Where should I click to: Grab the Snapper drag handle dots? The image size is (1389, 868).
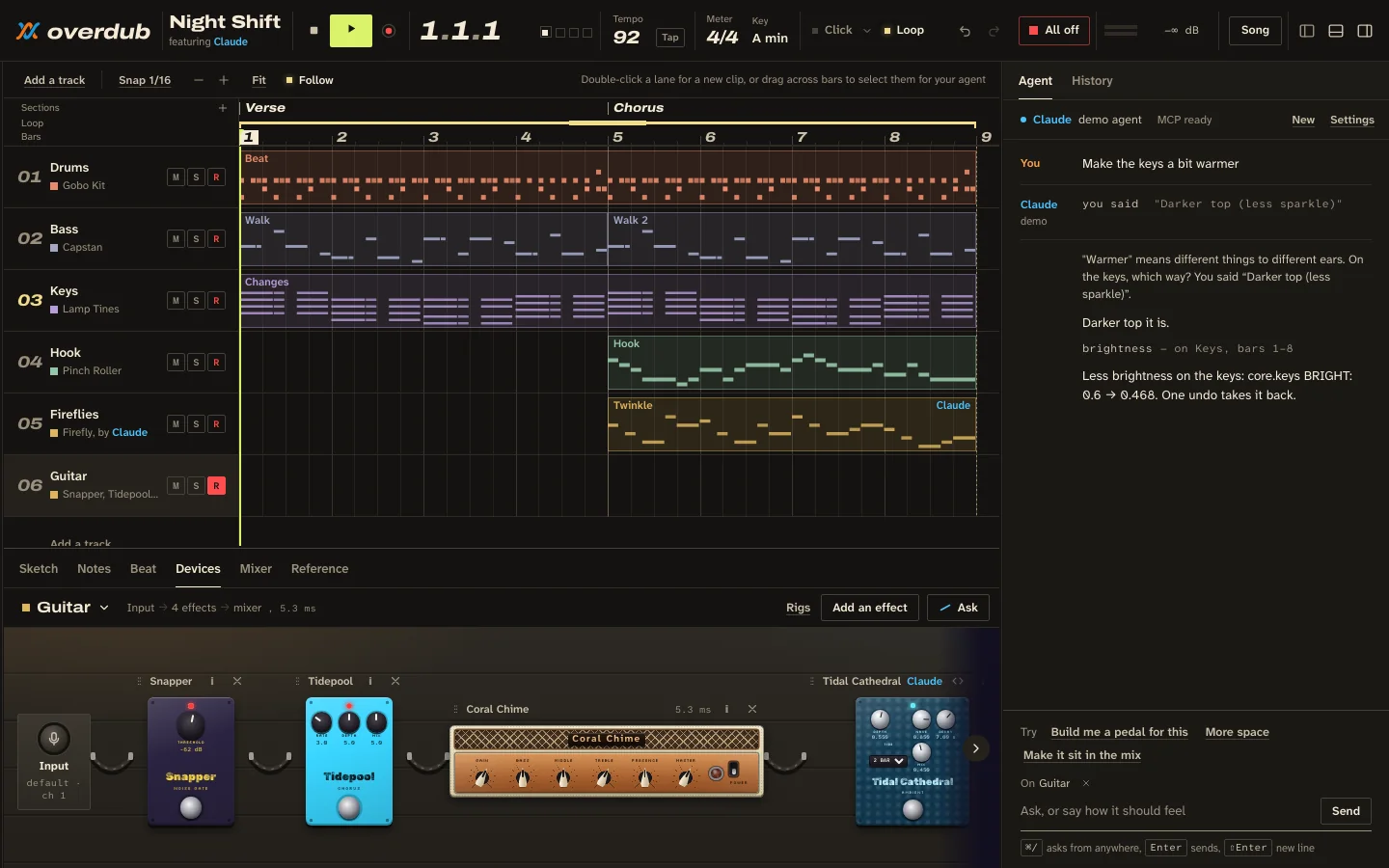click(140, 681)
